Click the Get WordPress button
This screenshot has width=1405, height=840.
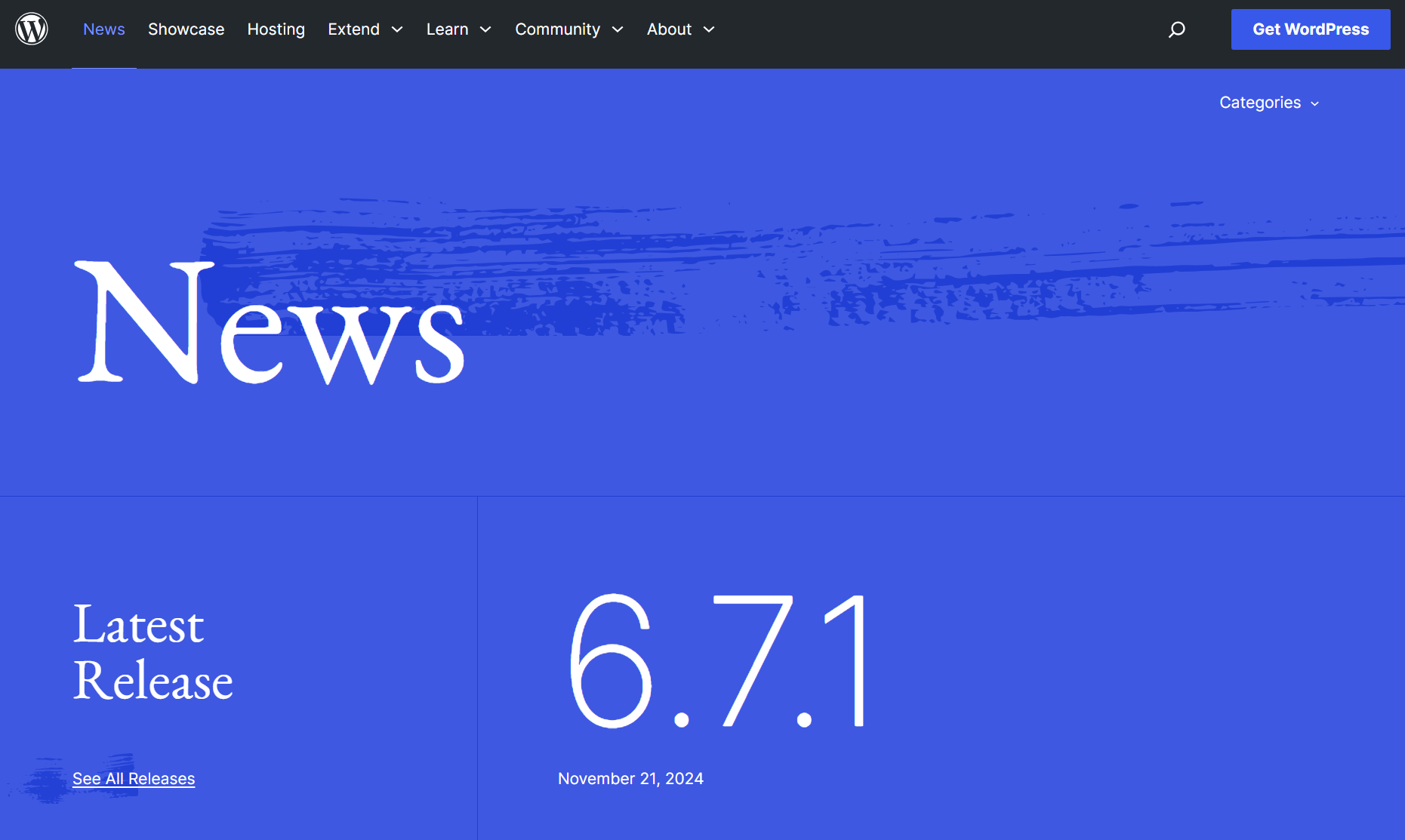1311,29
